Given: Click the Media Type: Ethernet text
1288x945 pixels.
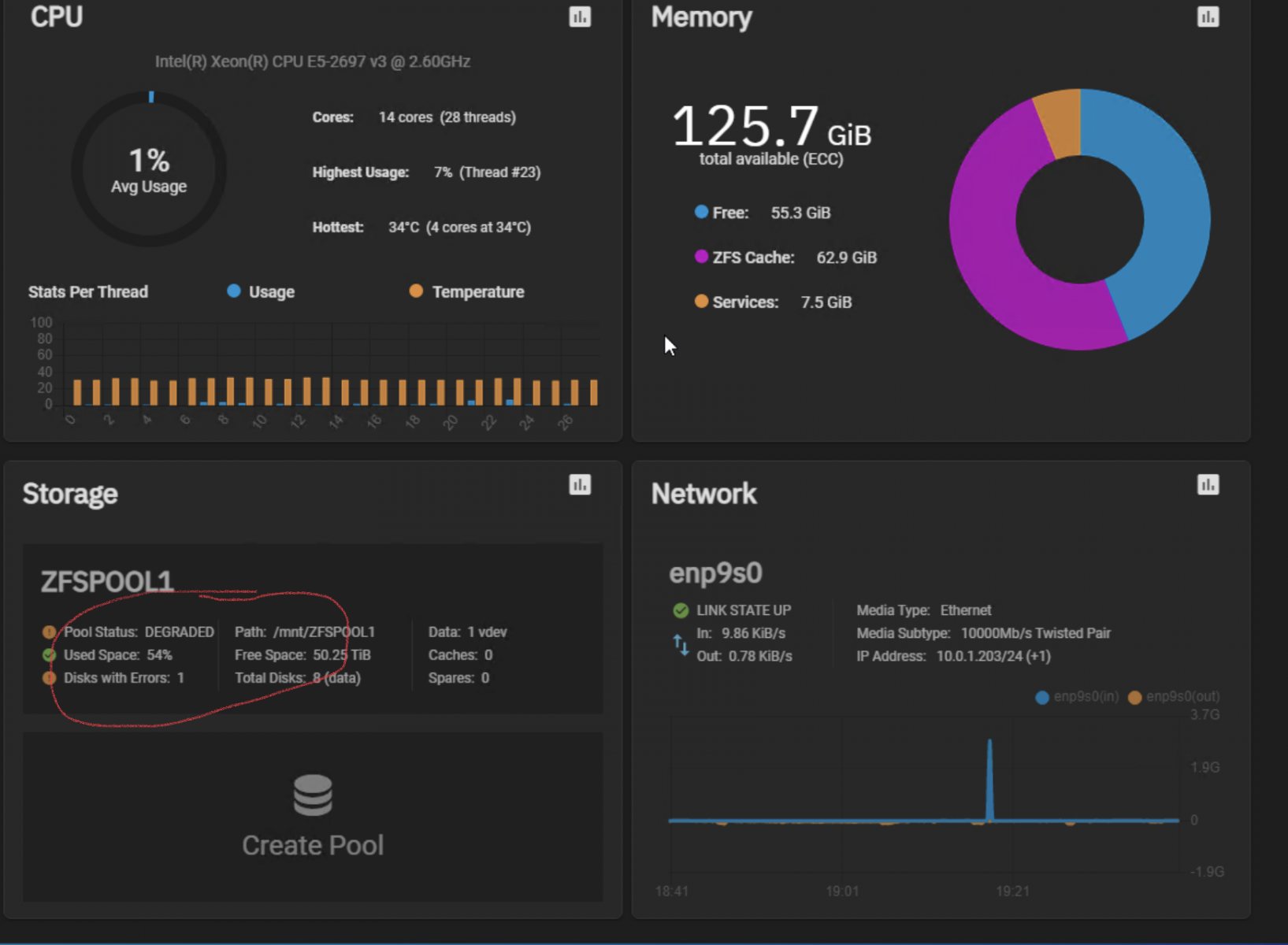Looking at the screenshot, I should pos(924,610).
